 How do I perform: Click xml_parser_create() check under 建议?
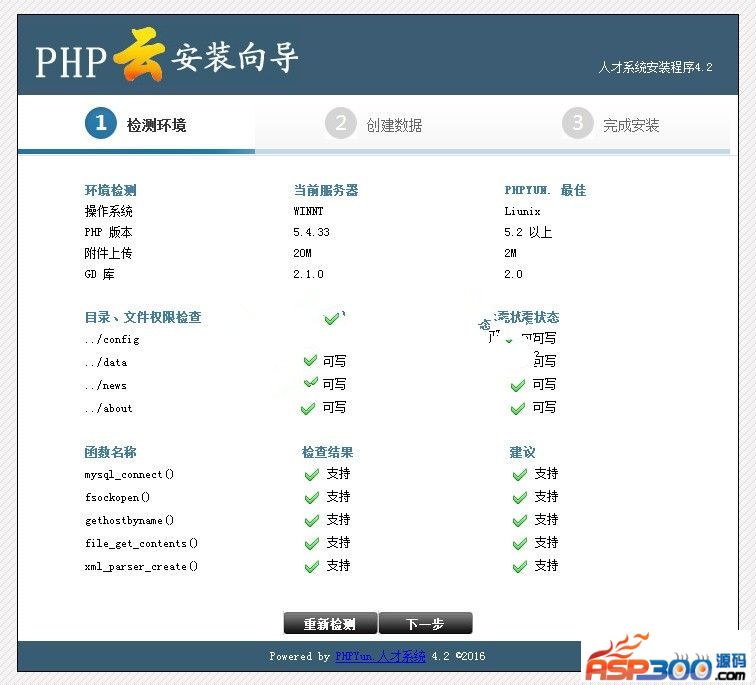click(x=520, y=566)
